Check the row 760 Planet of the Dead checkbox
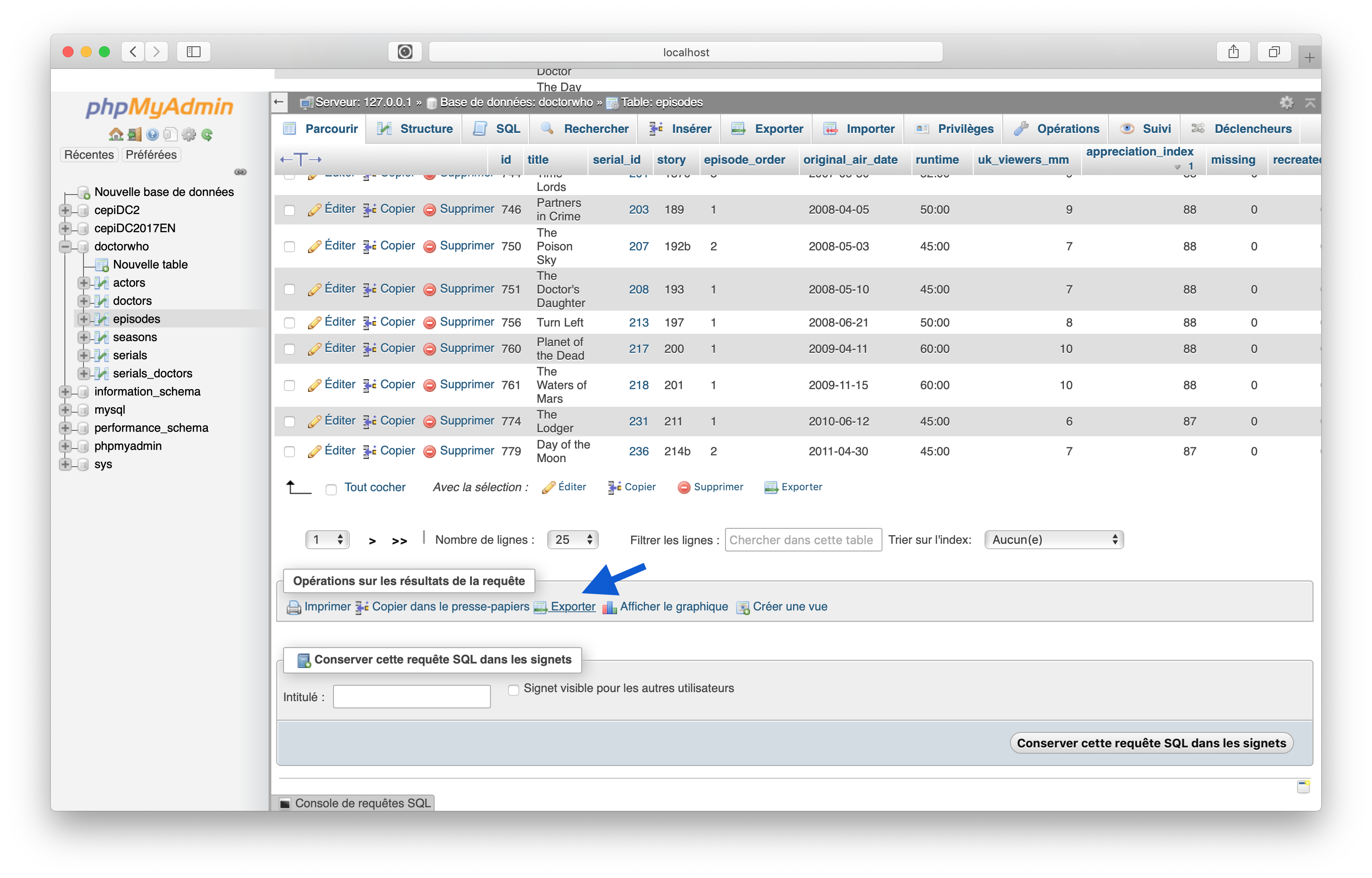The image size is (1372, 878). point(289,350)
